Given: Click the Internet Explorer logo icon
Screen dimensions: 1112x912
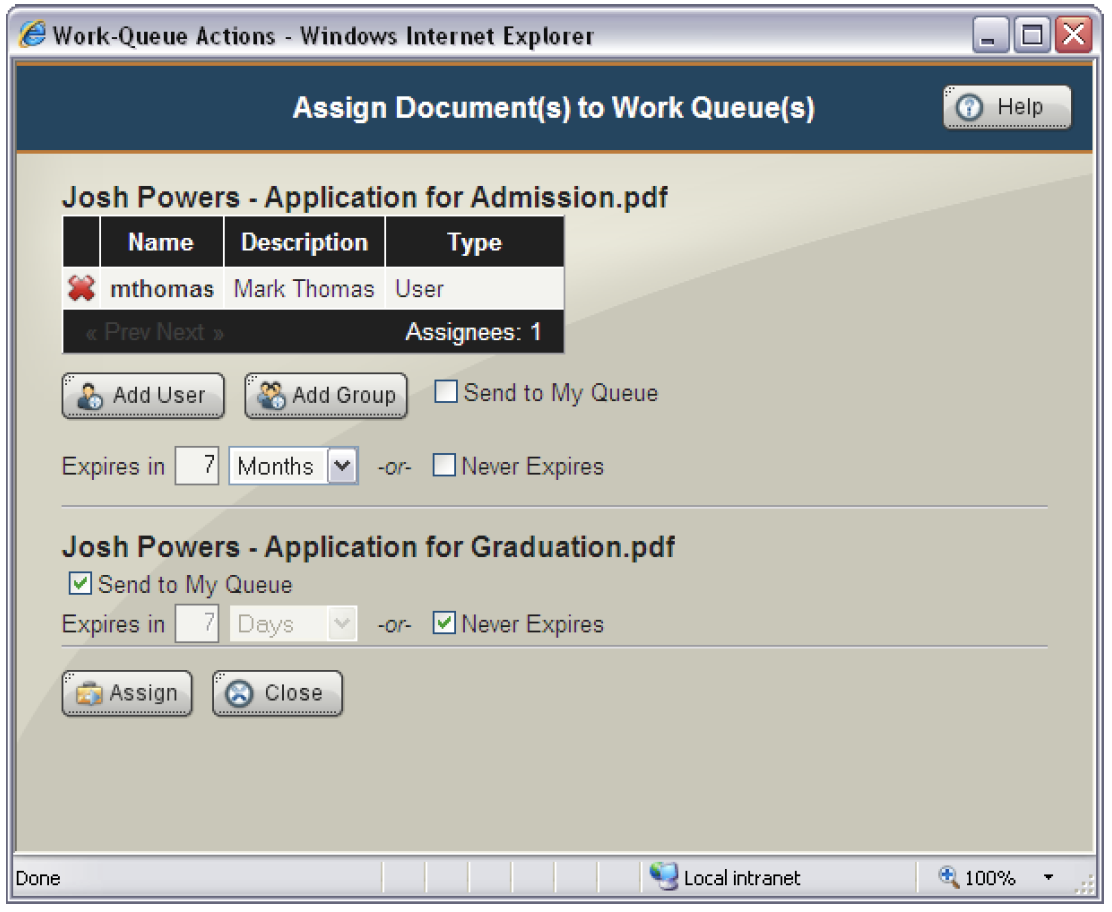Looking at the screenshot, I should (32, 34).
